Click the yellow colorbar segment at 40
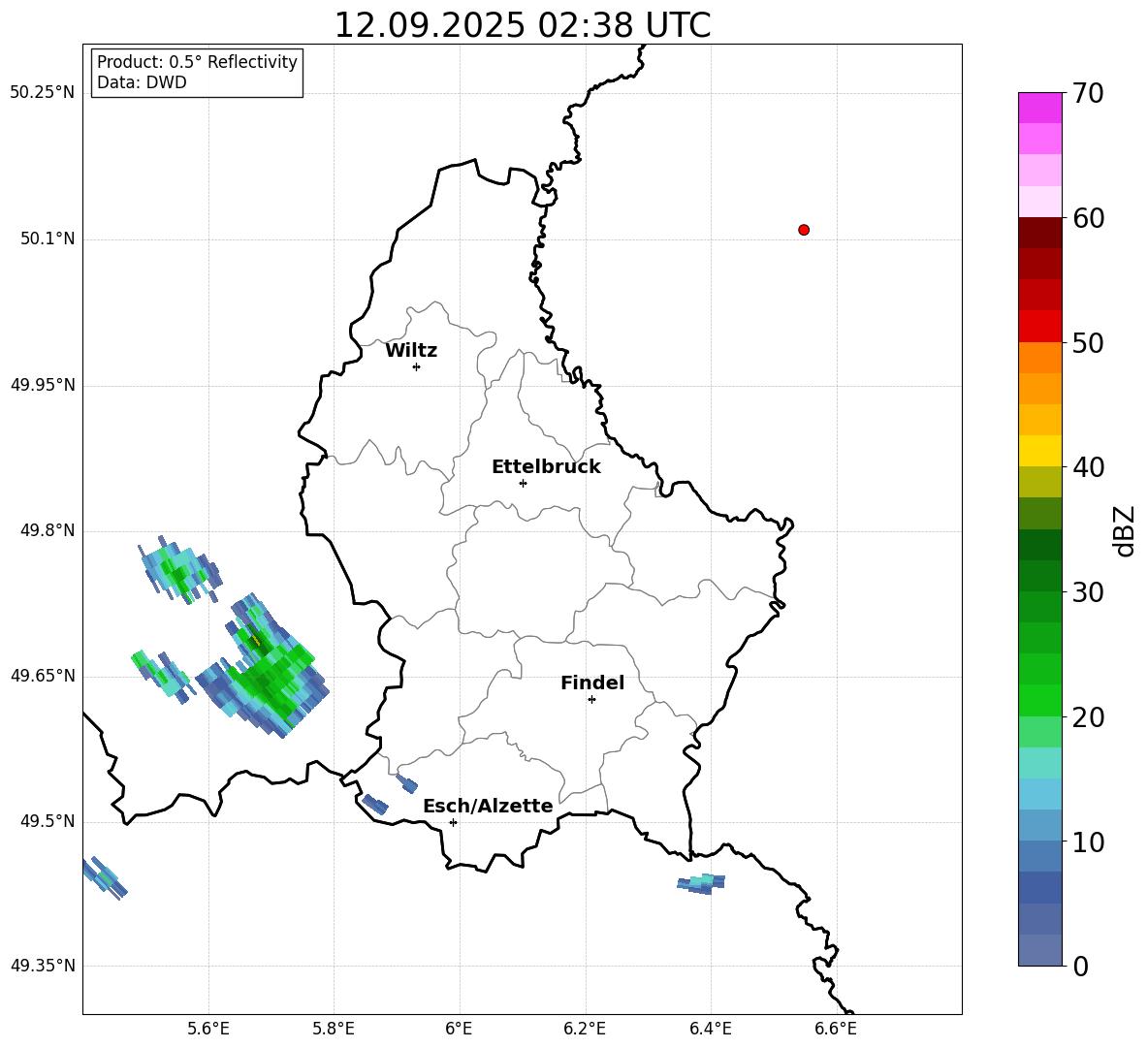This screenshot has height=1048, width=1148. [x=1039, y=451]
